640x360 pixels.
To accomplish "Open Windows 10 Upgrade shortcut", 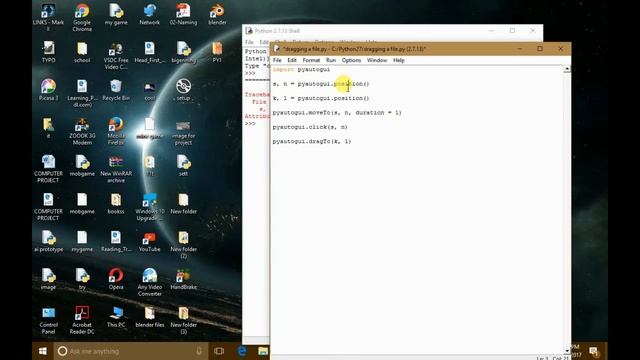I will 149,207.
